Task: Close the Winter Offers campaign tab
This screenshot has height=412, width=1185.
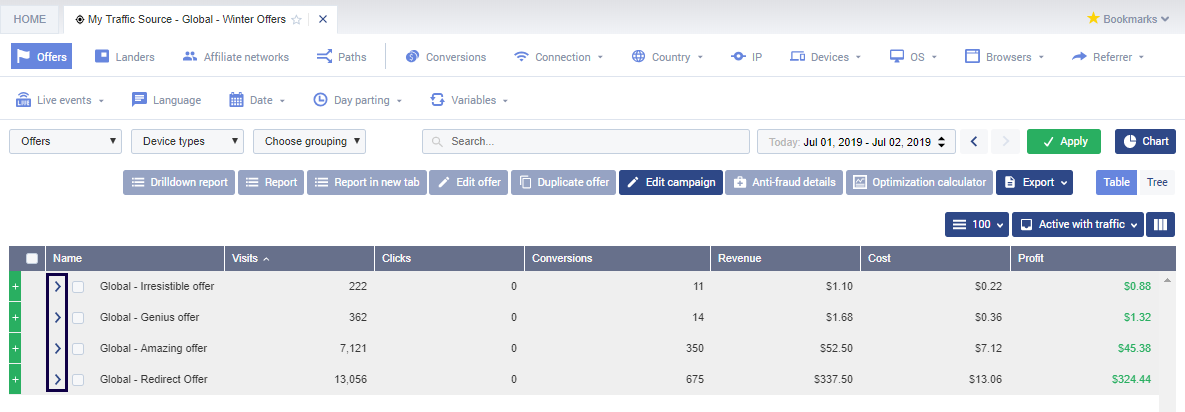Action: click(323, 19)
